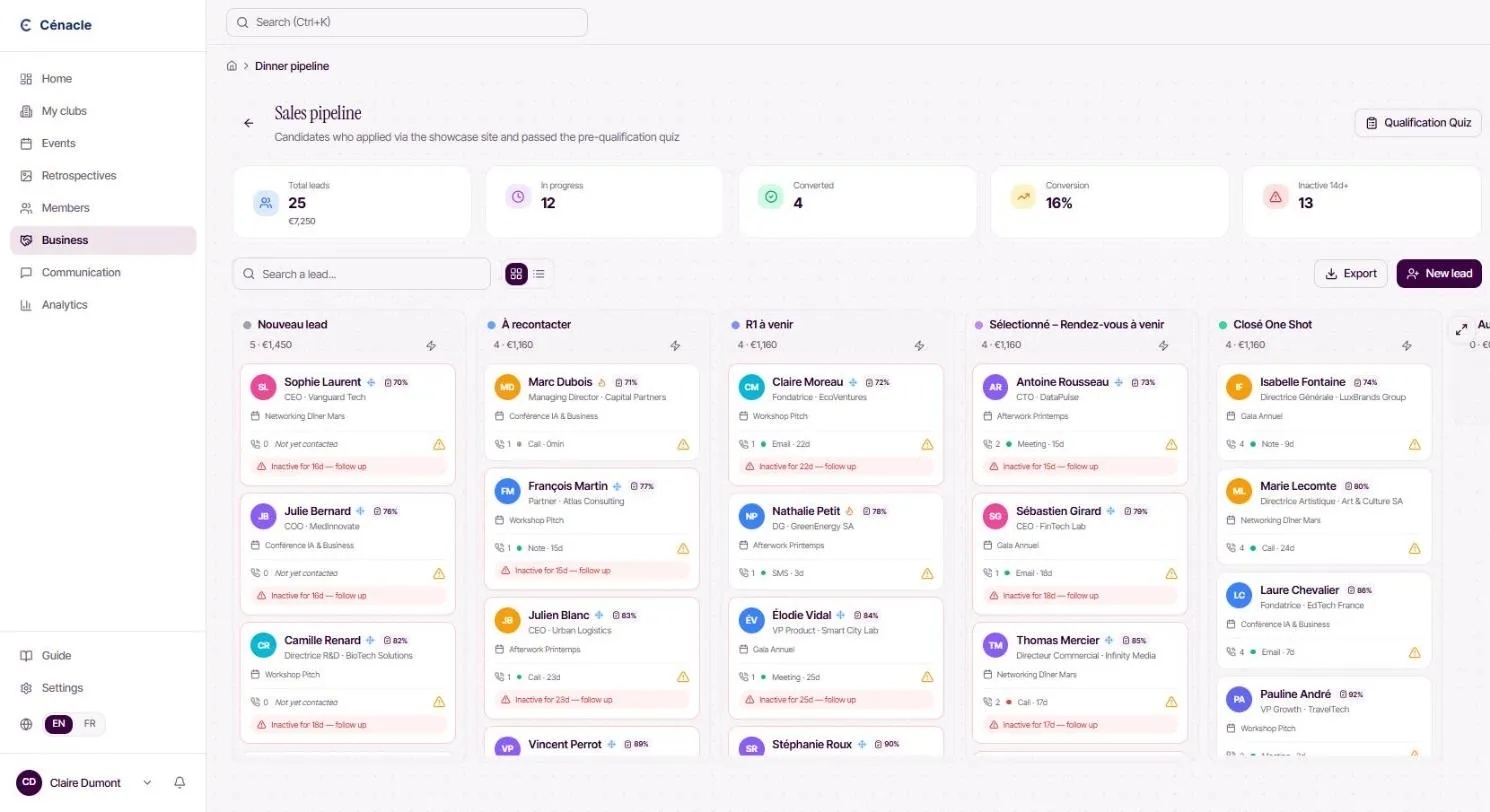Click the home breadcrumb icon

tap(232, 66)
